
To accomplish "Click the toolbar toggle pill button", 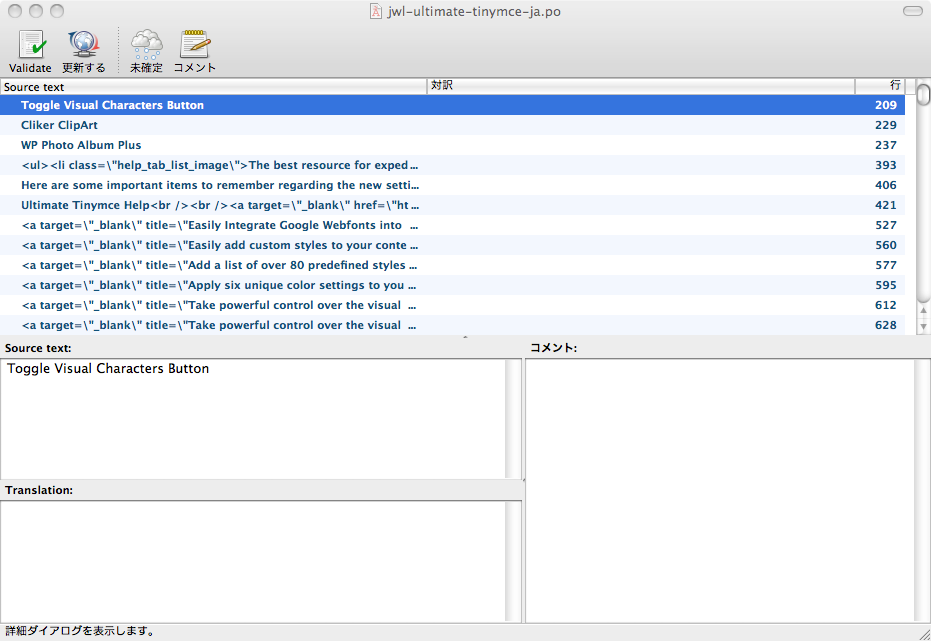I will tap(912, 11).
